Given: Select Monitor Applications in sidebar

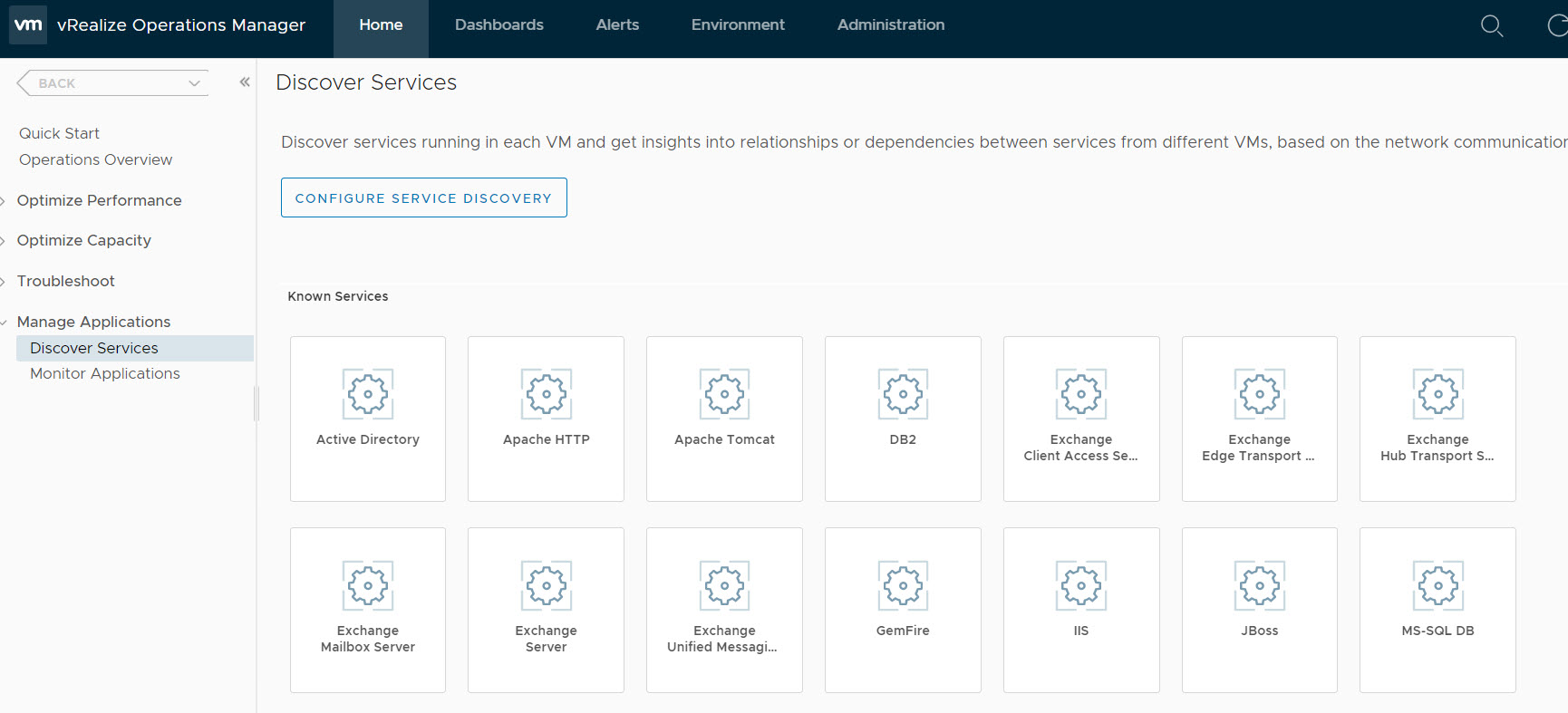Looking at the screenshot, I should (104, 373).
